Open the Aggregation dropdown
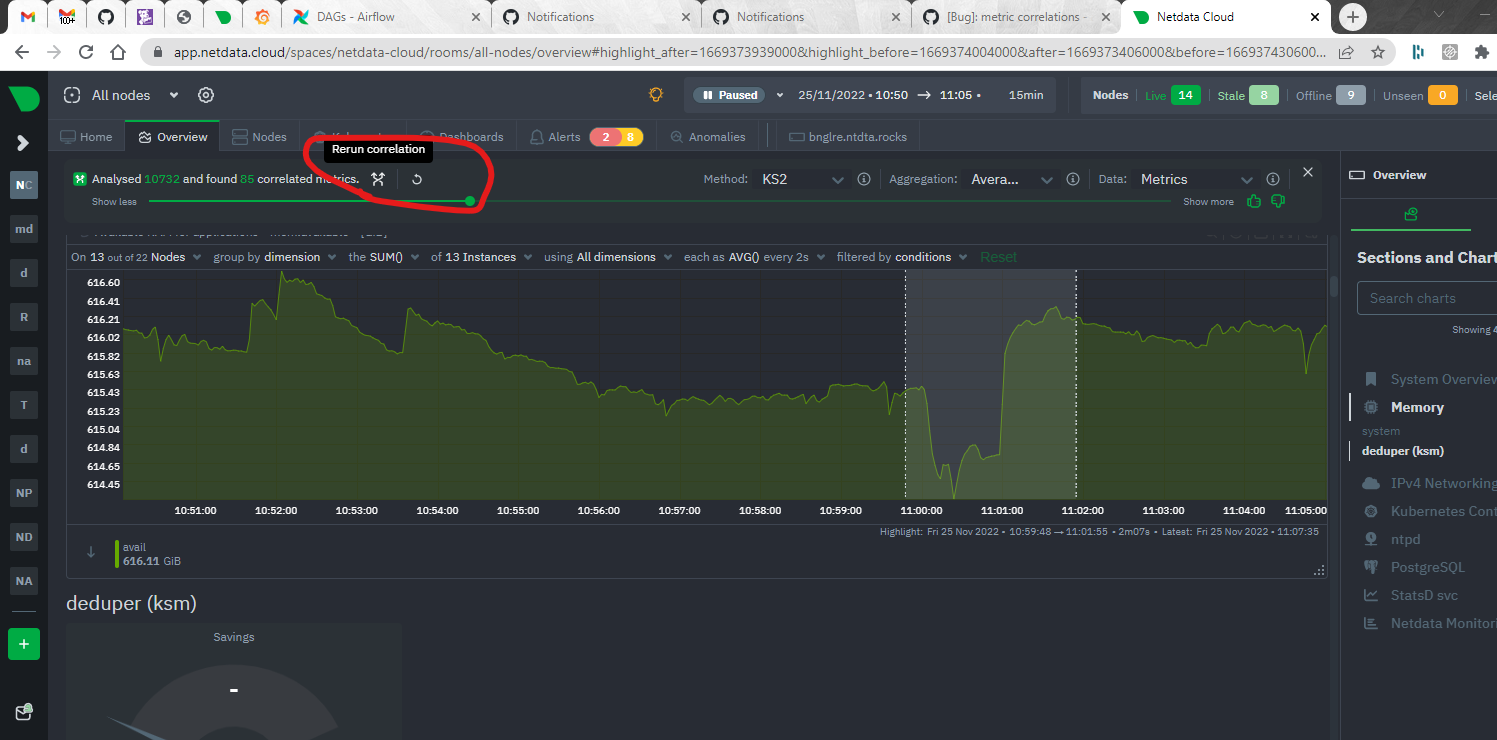The width and height of the screenshot is (1497, 740). pyautogui.click(x=1012, y=180)
